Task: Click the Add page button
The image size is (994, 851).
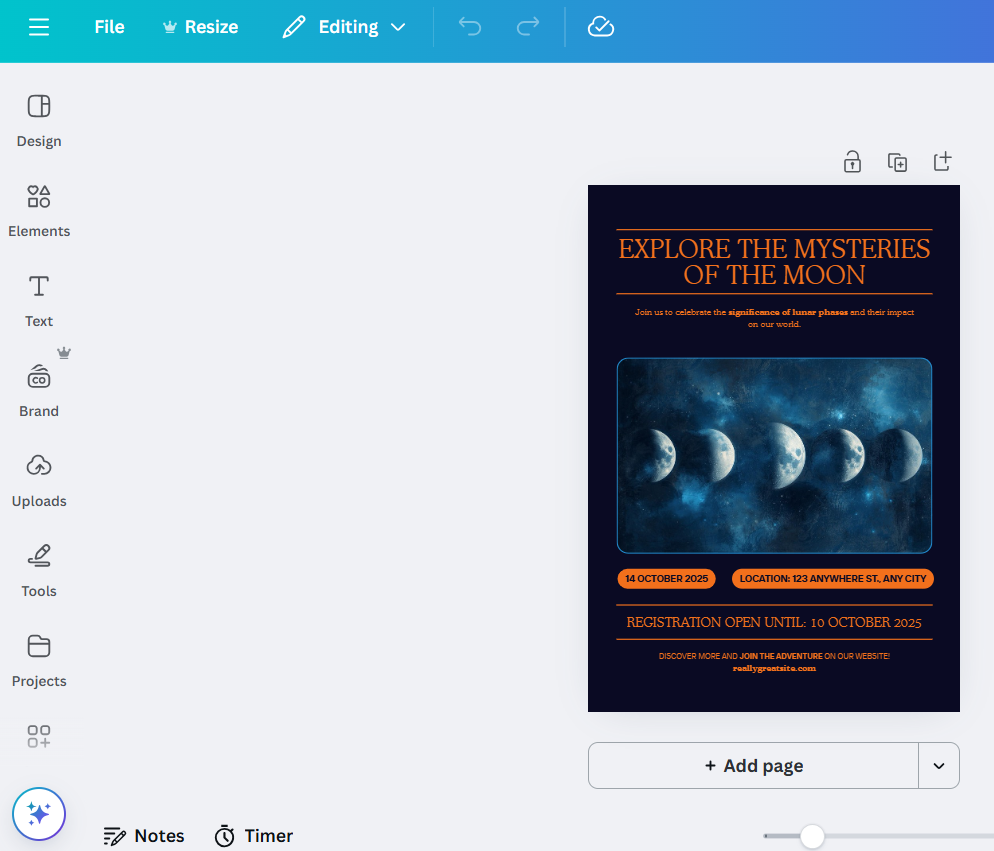Action: pyautogui.click(x=753, y=766)
